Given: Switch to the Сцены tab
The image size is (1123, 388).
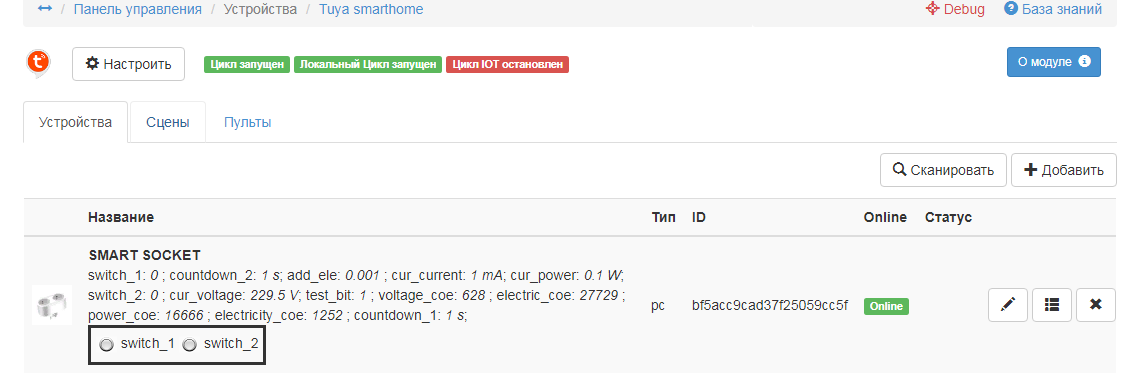Looking at the screenshot, I should 168,122.
